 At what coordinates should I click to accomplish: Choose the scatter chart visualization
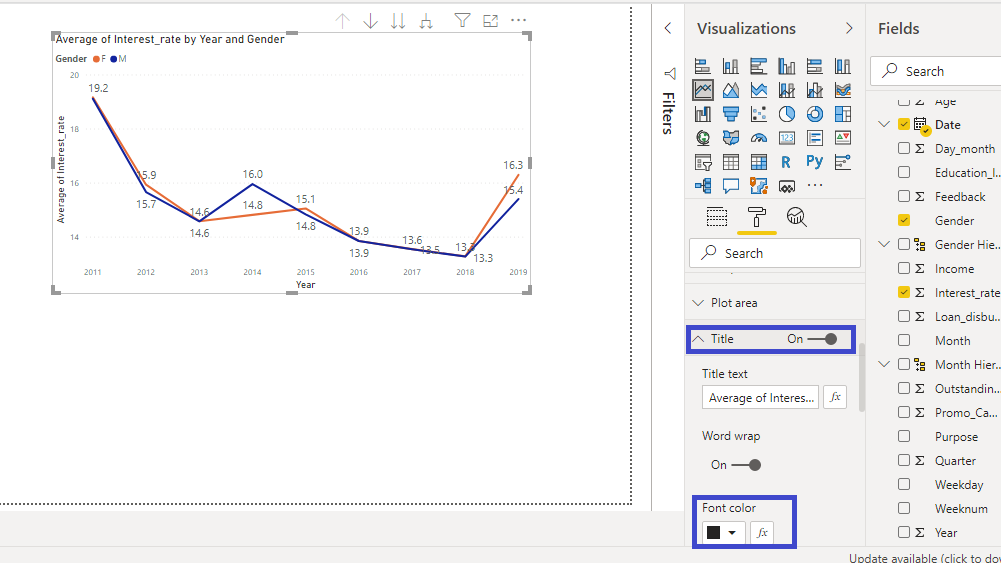[759, 114]
